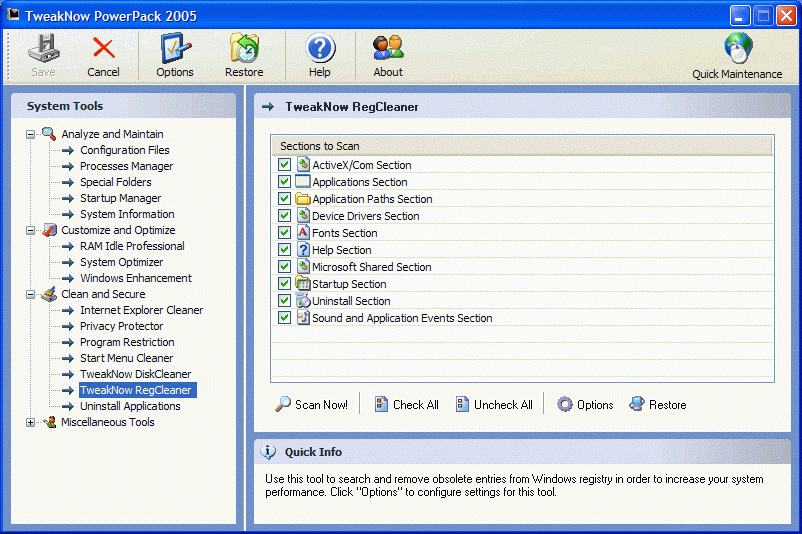Screen dimensions: 802x534
Task: Select the Applications Section row text
Action: pyautogui.click(x=360, y=182)
